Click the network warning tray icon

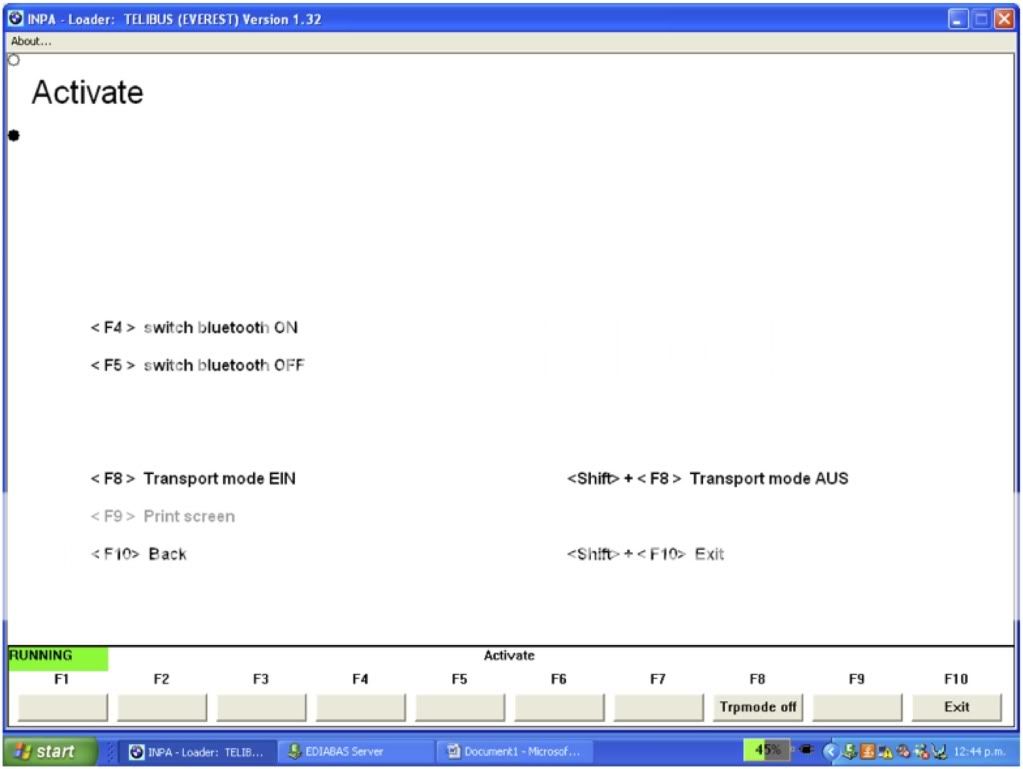[884, 752]
